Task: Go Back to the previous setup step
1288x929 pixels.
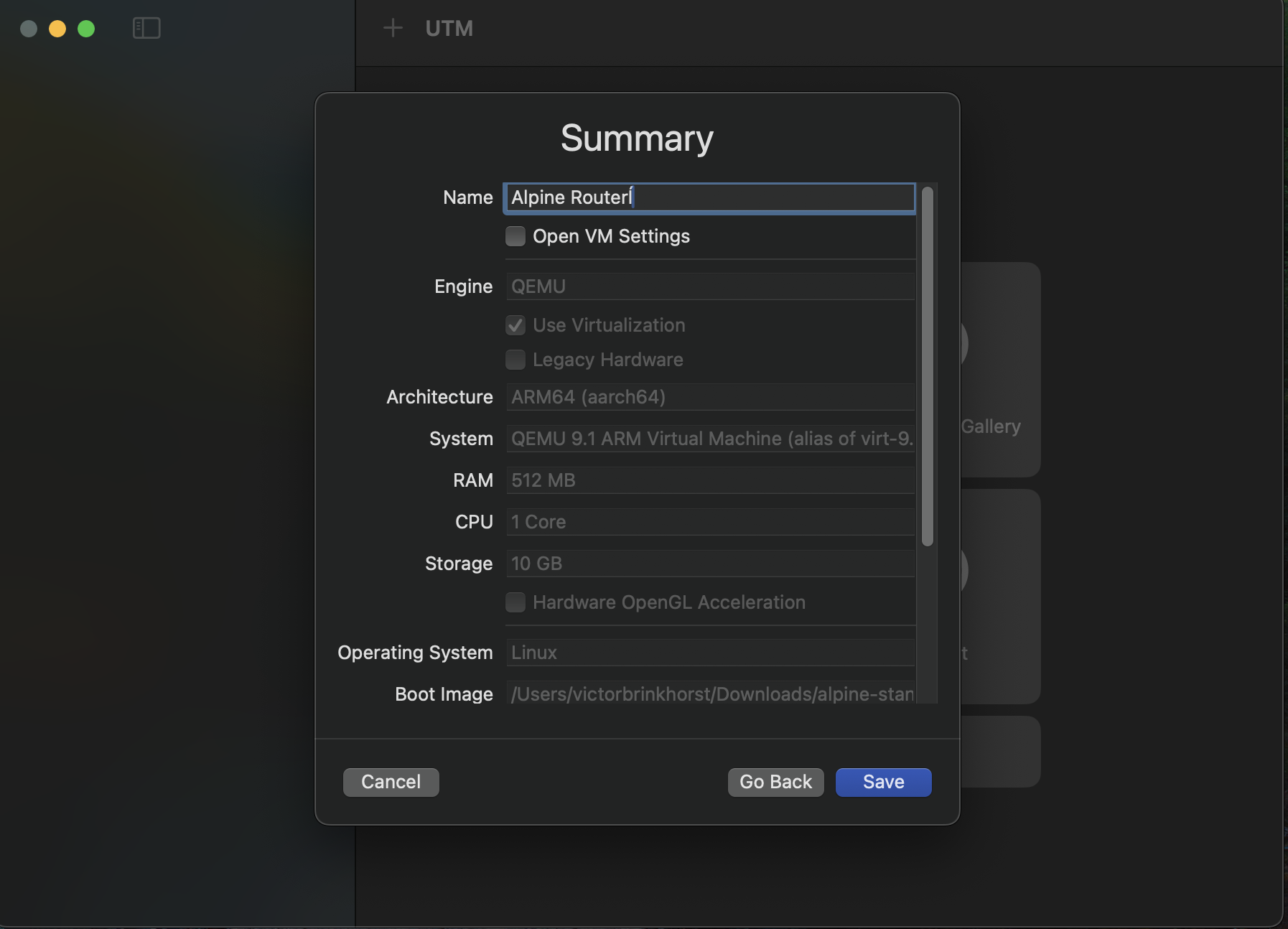Action: 775,782
